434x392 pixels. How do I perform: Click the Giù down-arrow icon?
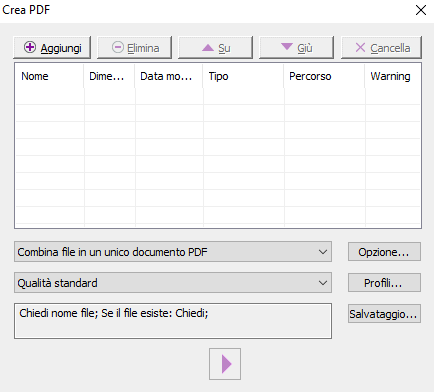click(287, 47)
